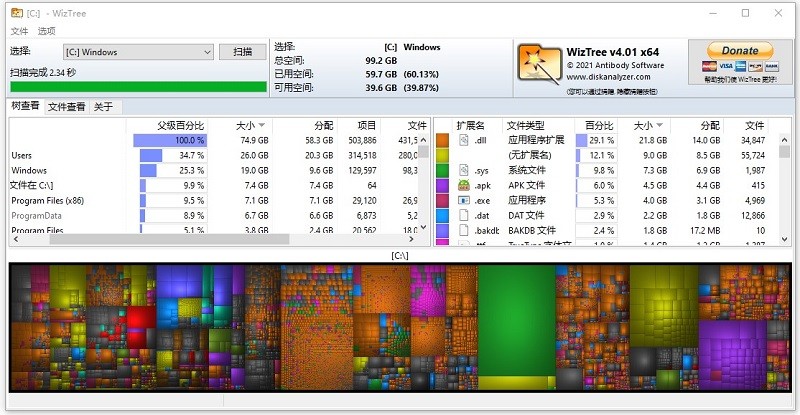800x415 pixels.
Task: Click 系统文件 file type text
Action: tap(527, 170)
